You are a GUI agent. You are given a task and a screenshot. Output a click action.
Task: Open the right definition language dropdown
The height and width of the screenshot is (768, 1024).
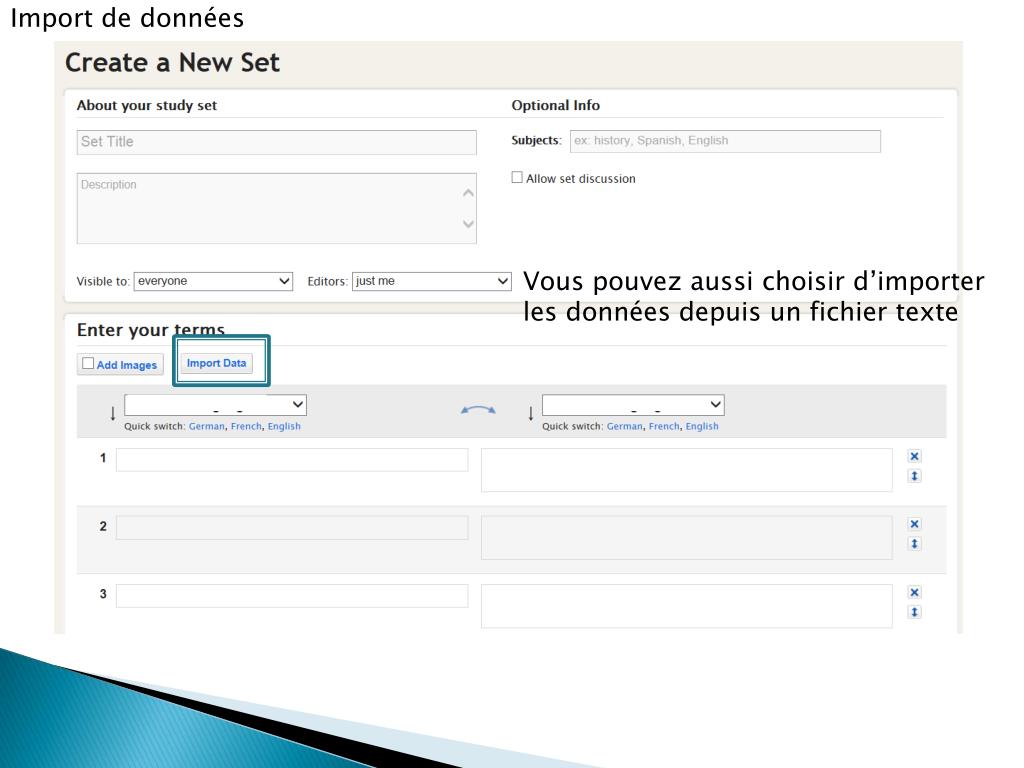[x=633, y=405]
